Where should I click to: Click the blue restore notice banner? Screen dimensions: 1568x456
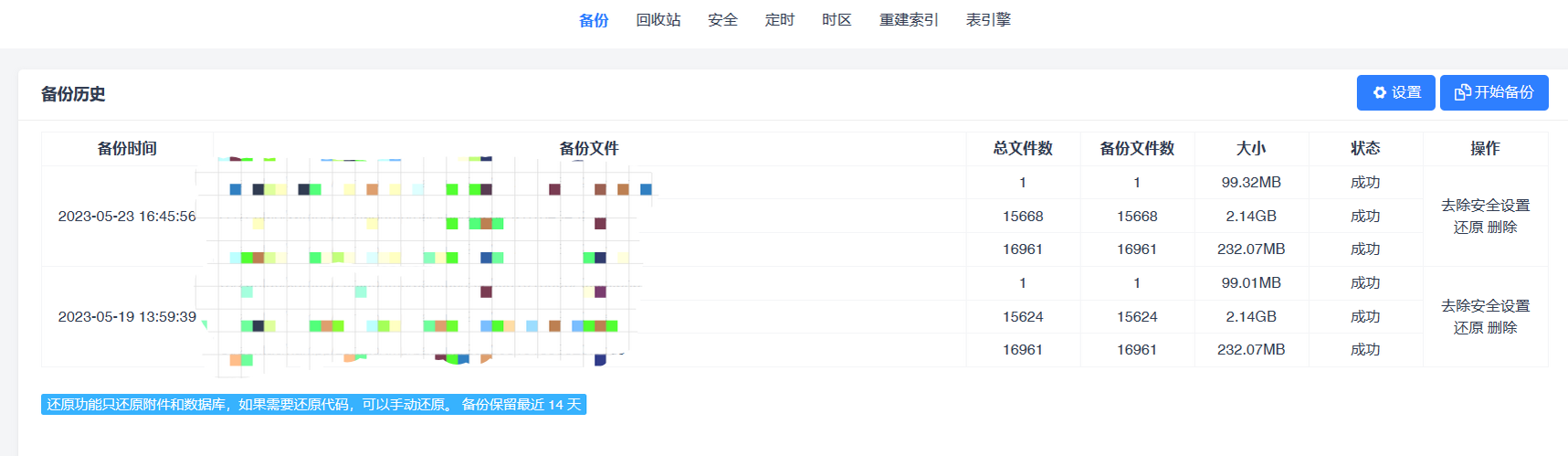coord(313,405)
